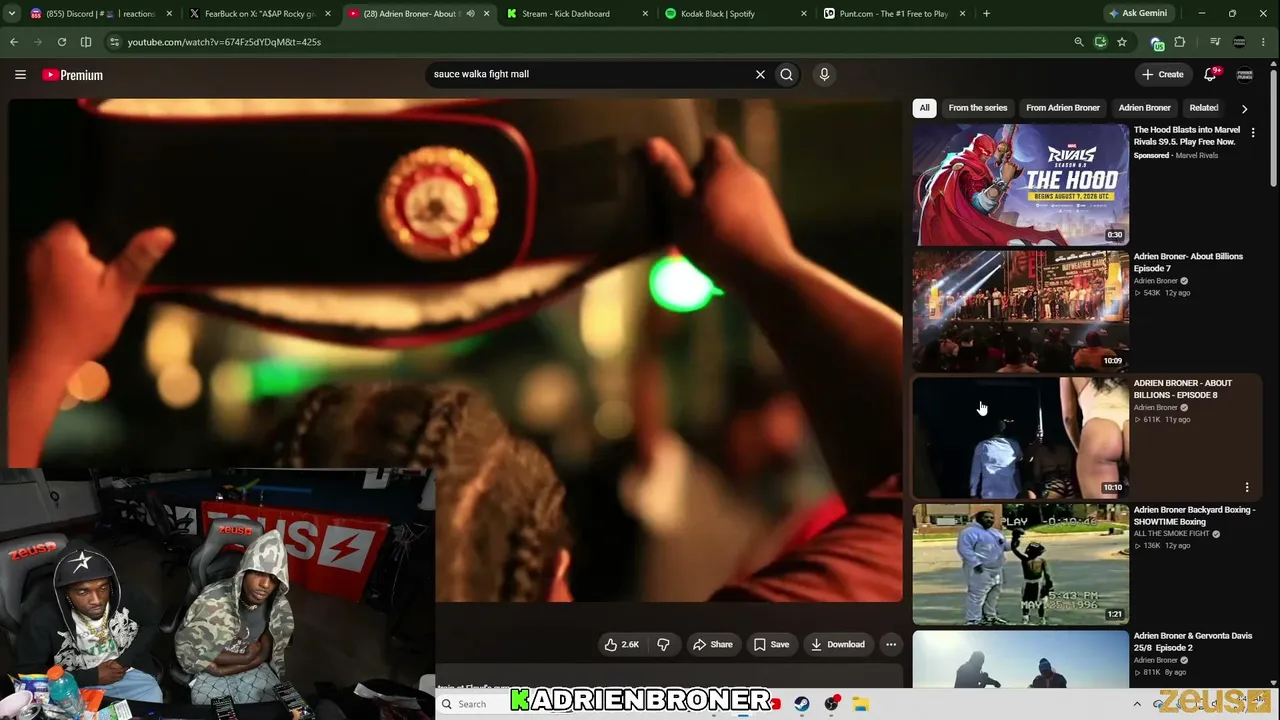Open Steam from the taskbar

[x=802, y=704]
